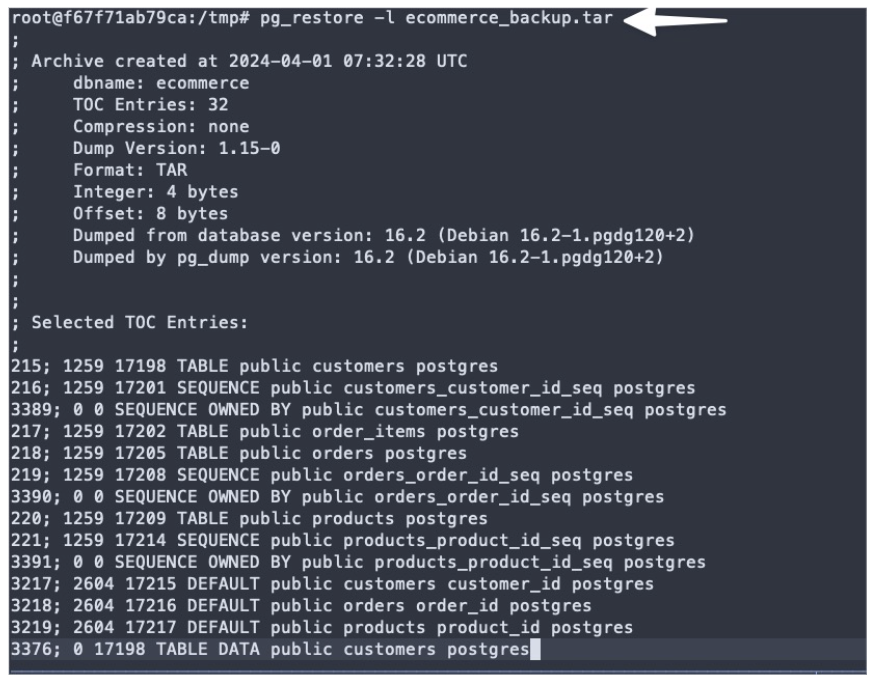This screenshot has height=684, width=875.
Task: Click the ecommerce_backup.tar filename
Action: coord(509,18)
